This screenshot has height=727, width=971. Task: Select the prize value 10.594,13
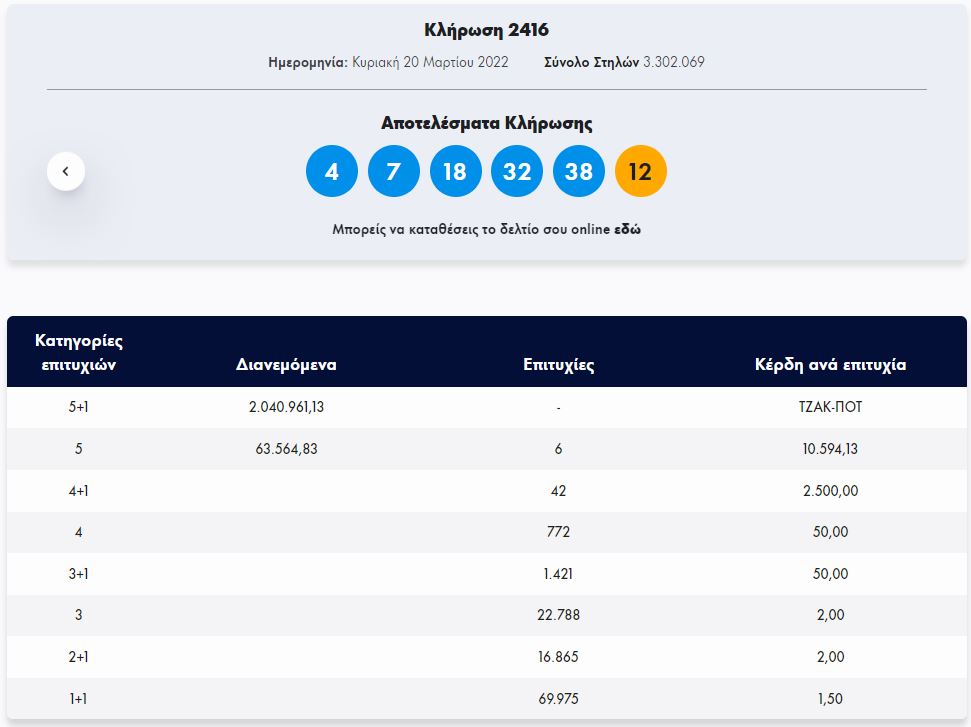click(x=830, y=449)
